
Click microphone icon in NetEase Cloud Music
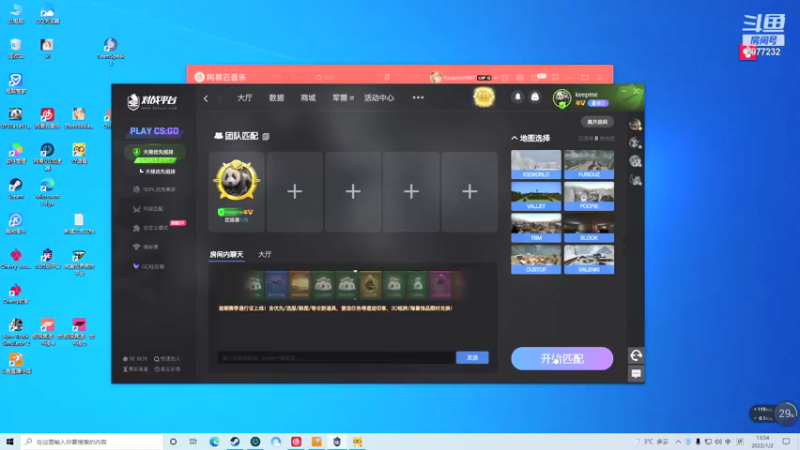387,77
